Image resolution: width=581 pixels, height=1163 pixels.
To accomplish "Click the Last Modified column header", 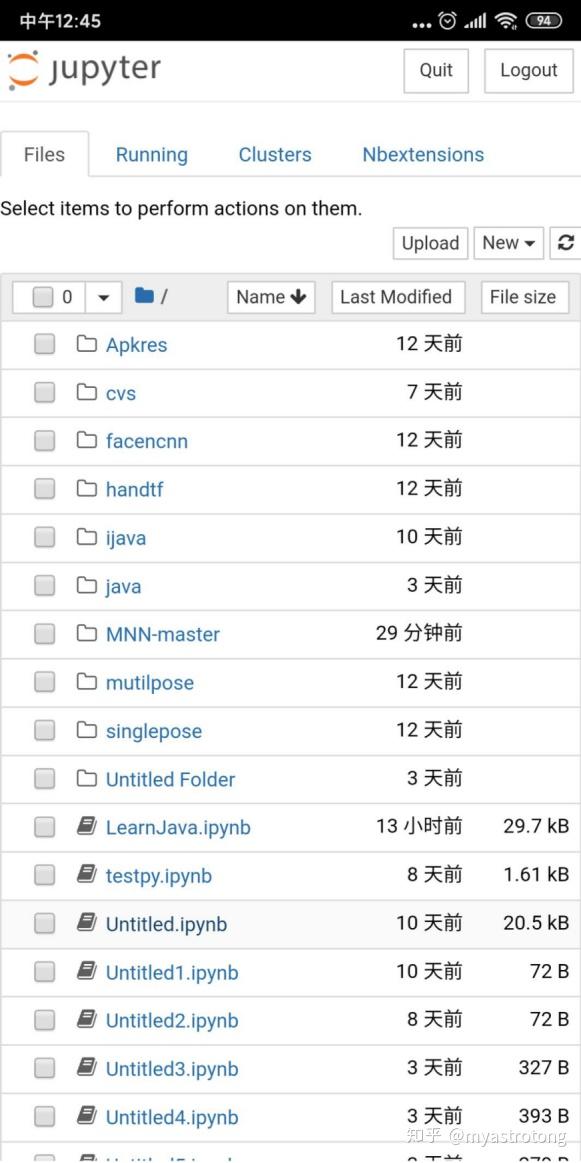I will point(397,296).
